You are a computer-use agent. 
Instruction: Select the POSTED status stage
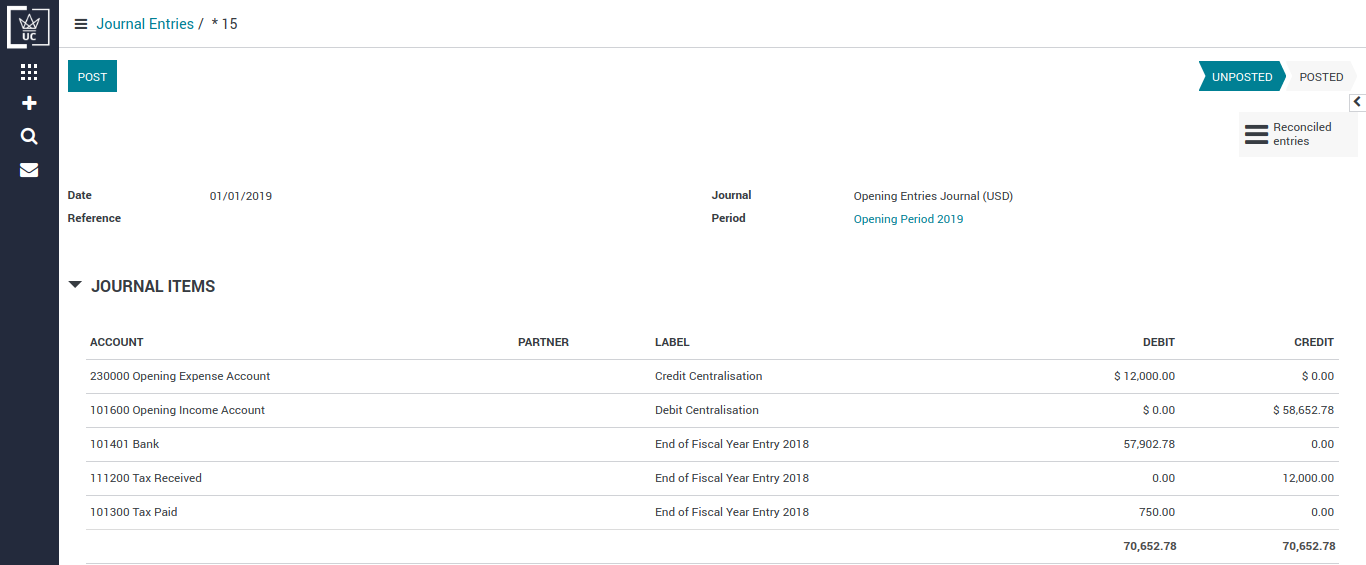[x=1321, y=77]
